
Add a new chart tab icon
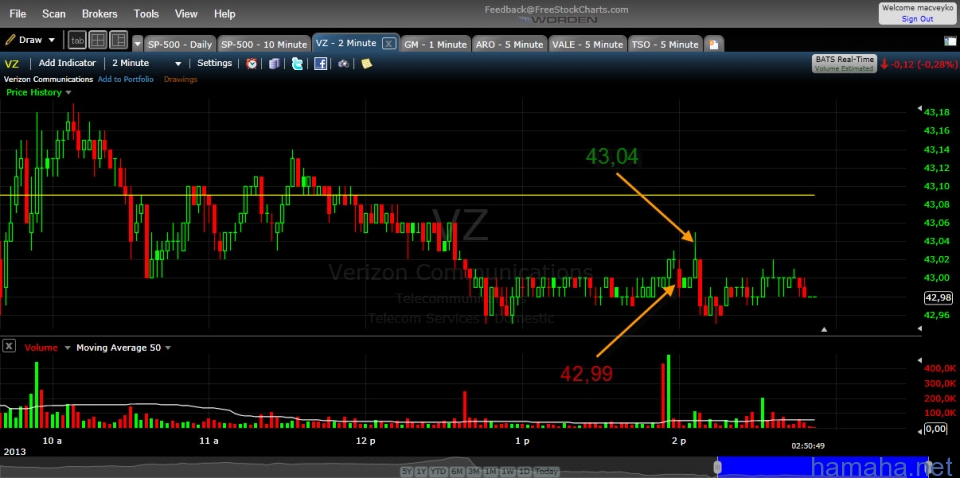[x=714, y=44]
